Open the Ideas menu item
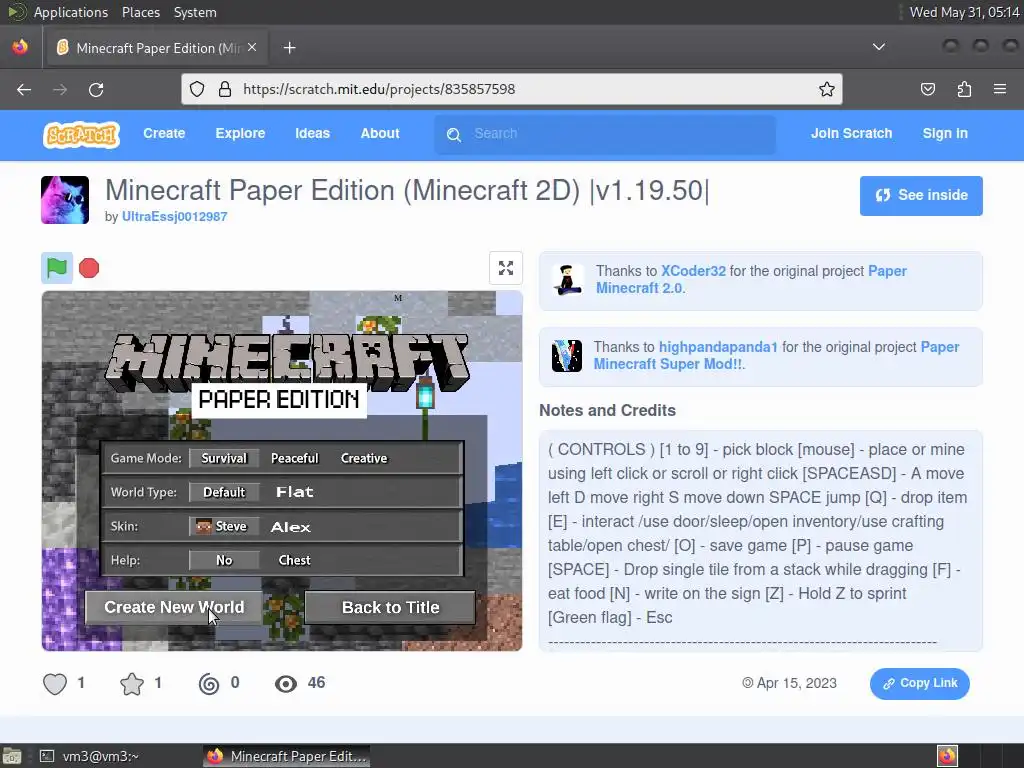Image resolution: width=1024 pixels, height=768 pixels. pos(312,133)
